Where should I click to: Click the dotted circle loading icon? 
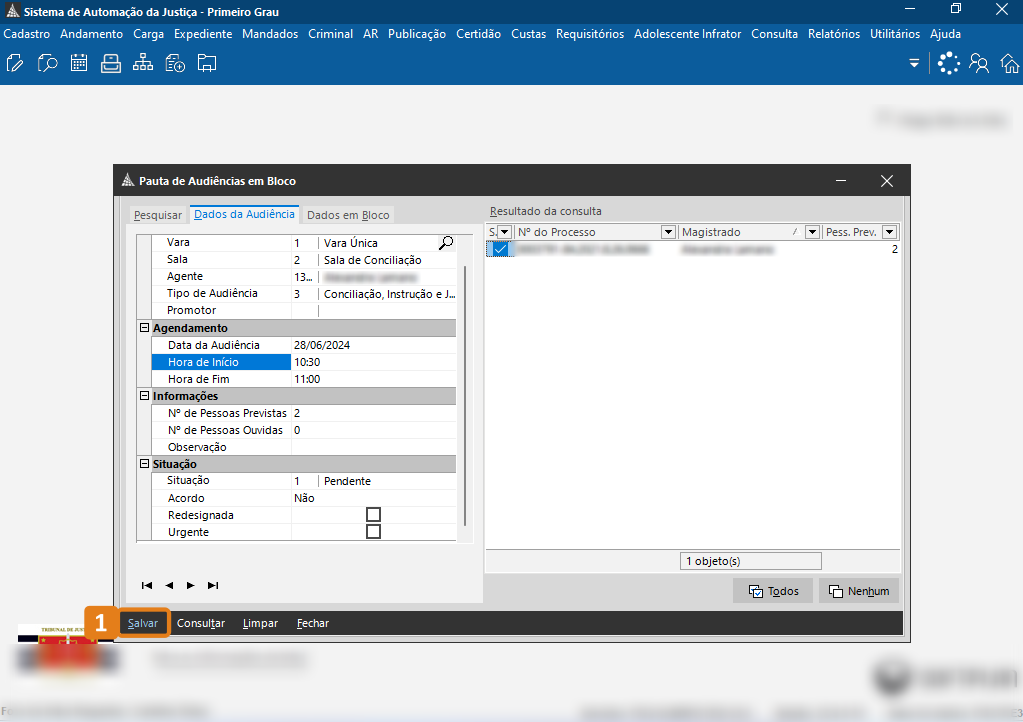point(949,63)
